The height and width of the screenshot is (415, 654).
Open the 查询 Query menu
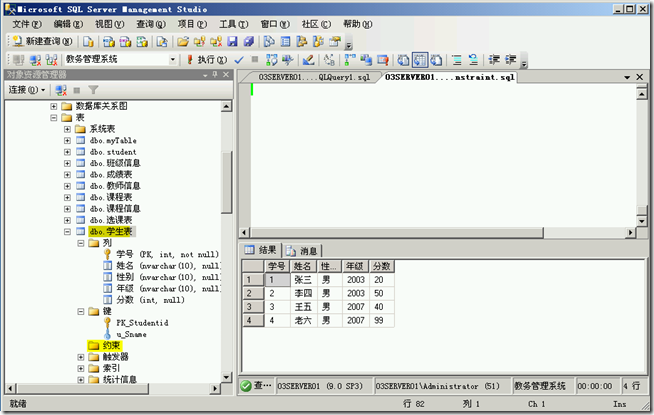[x=151, y=24]
